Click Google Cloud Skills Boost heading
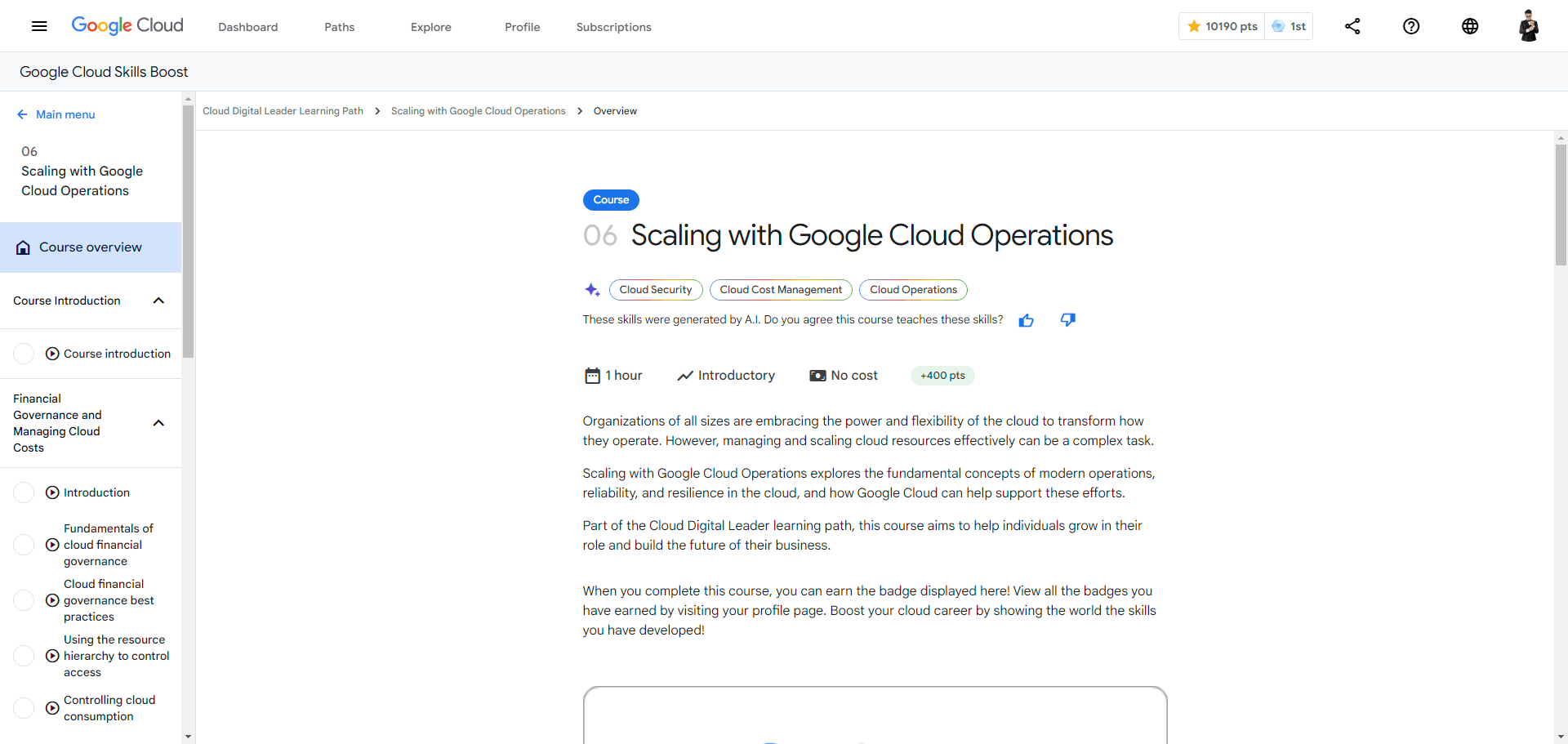 [x=104, y=72]
